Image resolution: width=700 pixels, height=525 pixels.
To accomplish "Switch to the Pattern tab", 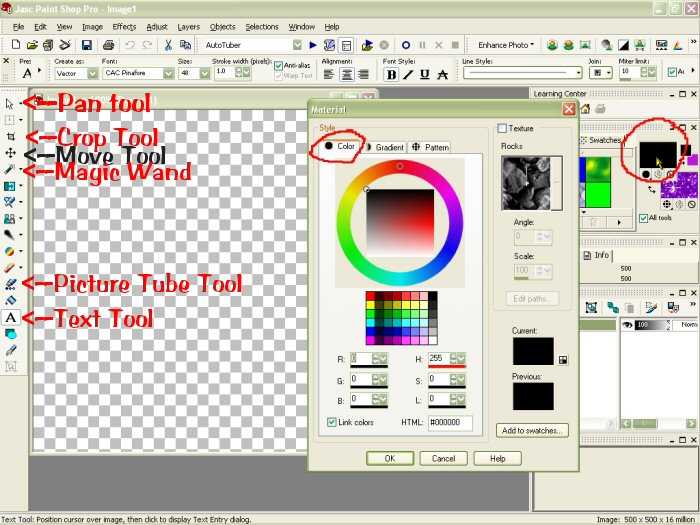I will tap(430, 147).
